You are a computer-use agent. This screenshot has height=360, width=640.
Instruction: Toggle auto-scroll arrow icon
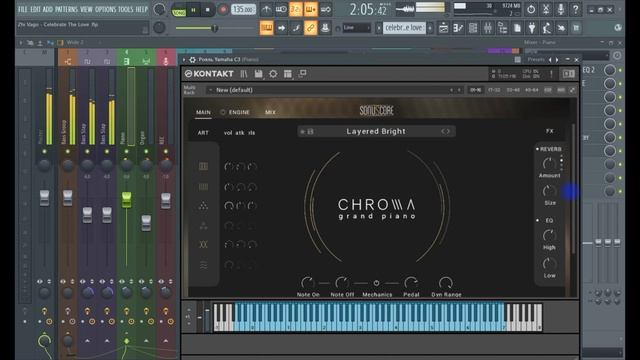[281, 28]
